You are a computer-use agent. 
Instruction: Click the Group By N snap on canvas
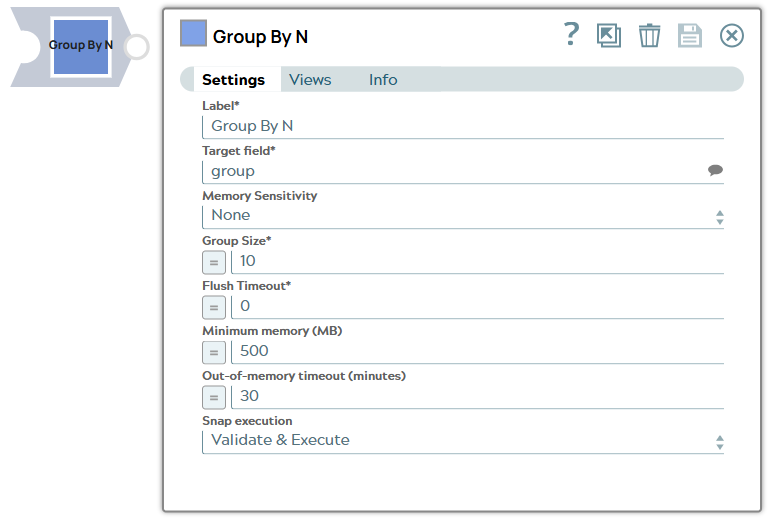click(x=80, y=46)
